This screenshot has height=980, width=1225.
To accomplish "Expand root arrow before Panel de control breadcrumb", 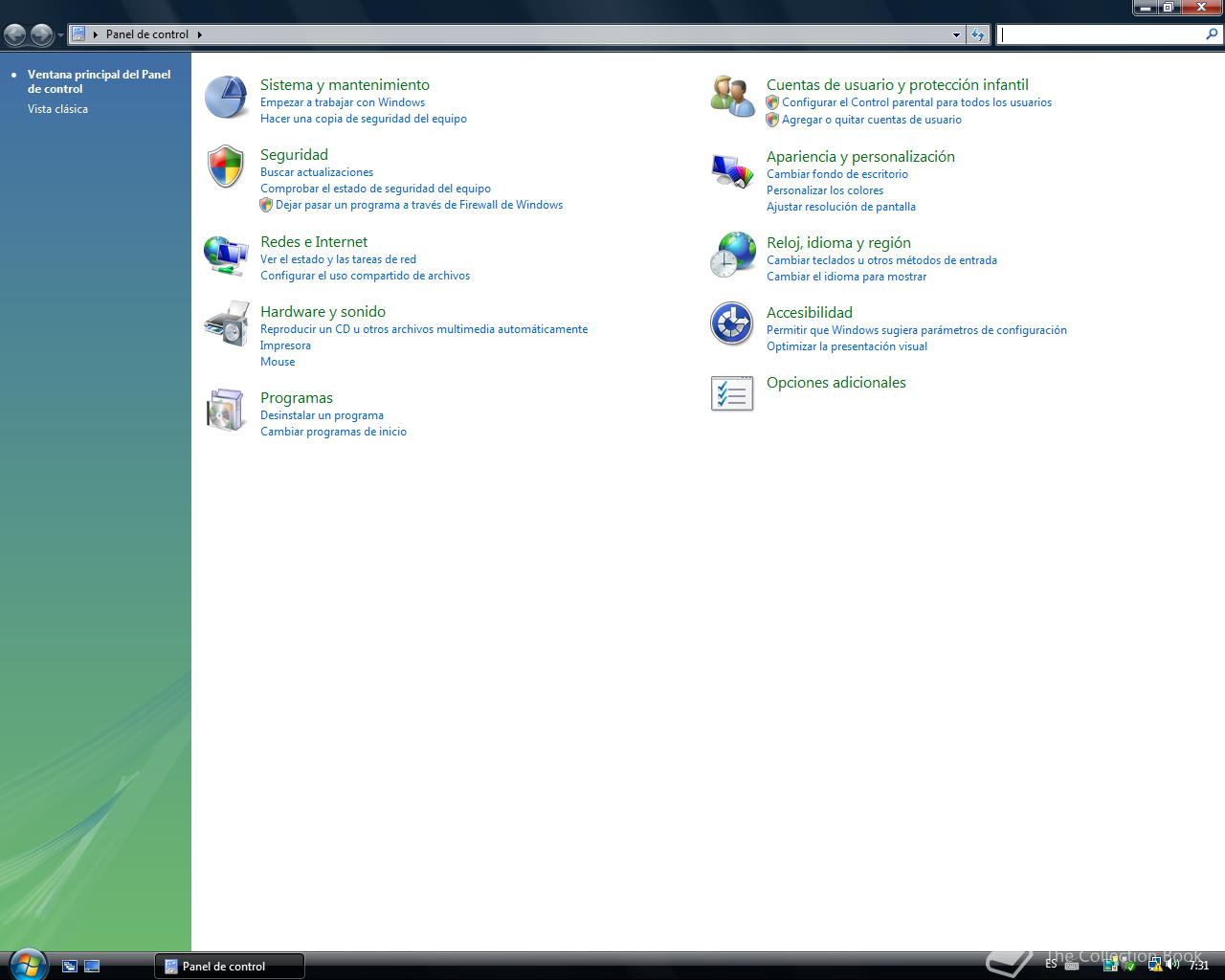I will point(96,34).
